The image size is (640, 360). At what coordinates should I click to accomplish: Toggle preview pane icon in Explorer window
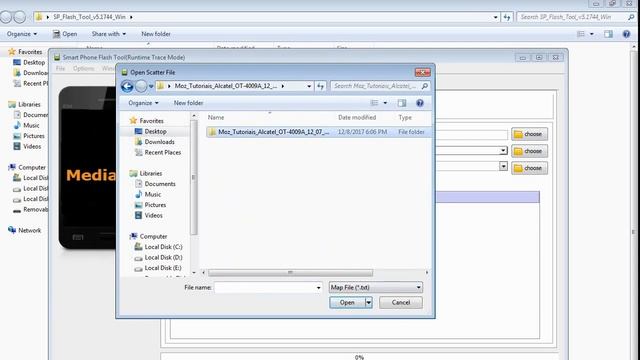point(608,34)
